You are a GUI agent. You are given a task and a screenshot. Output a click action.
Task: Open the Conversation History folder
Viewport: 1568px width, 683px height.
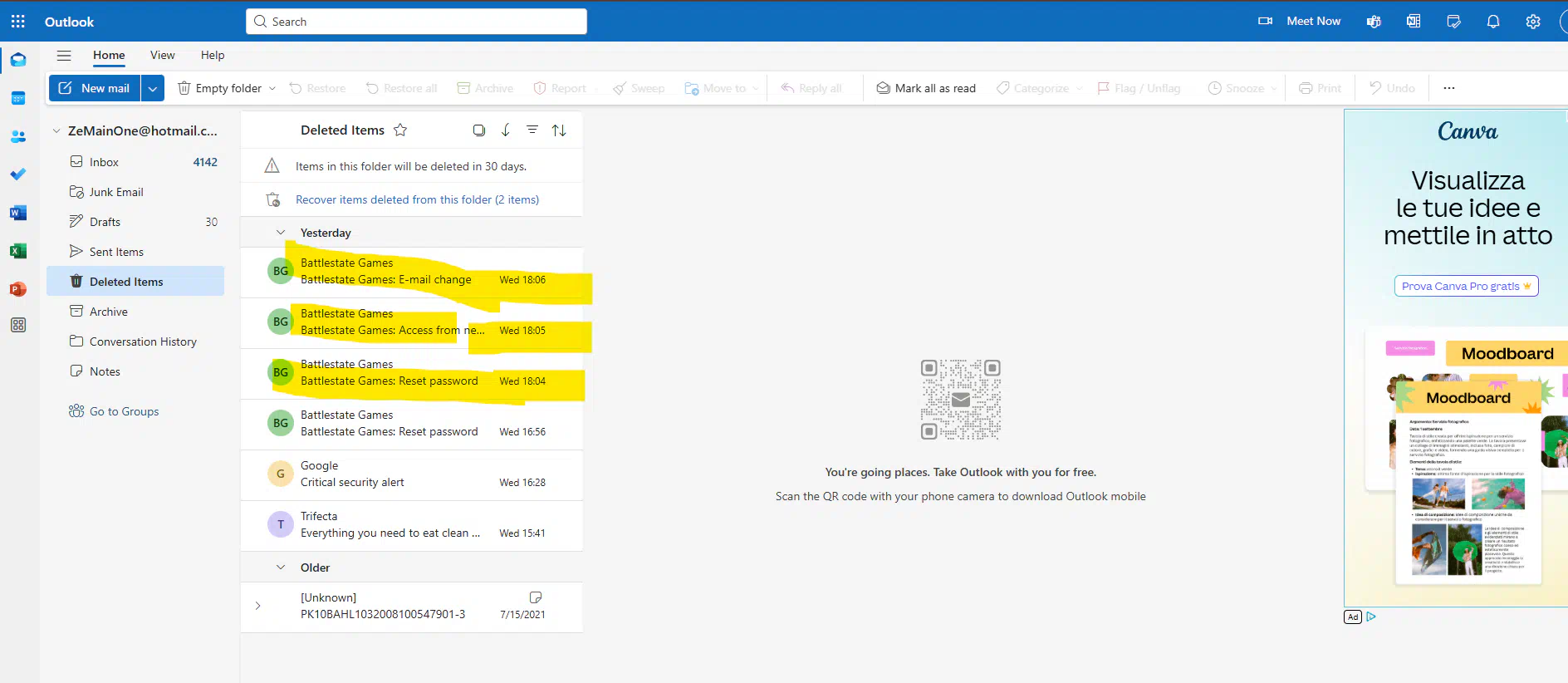pyautogui.click(x=135, y=341)
